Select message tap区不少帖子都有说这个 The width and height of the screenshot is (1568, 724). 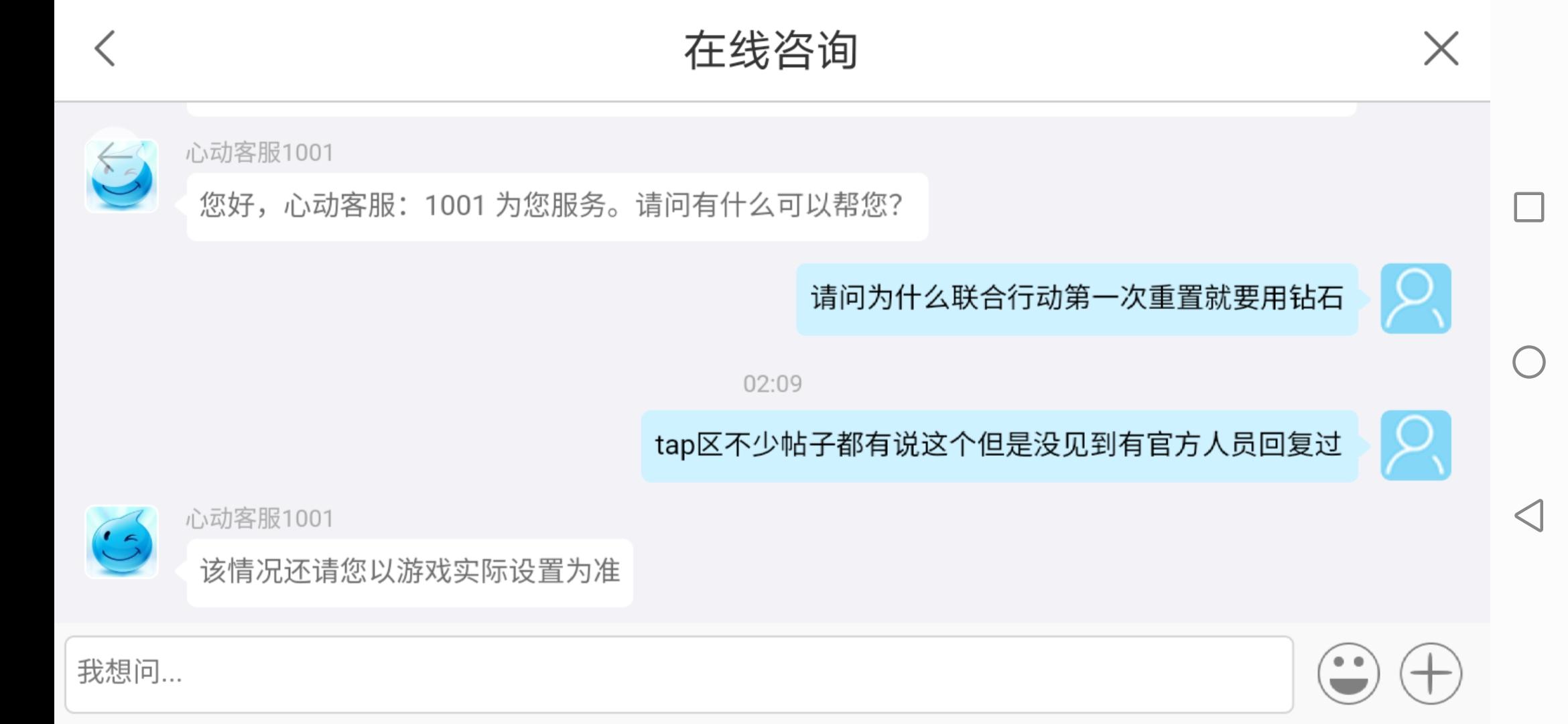click(x=999, y=446)
